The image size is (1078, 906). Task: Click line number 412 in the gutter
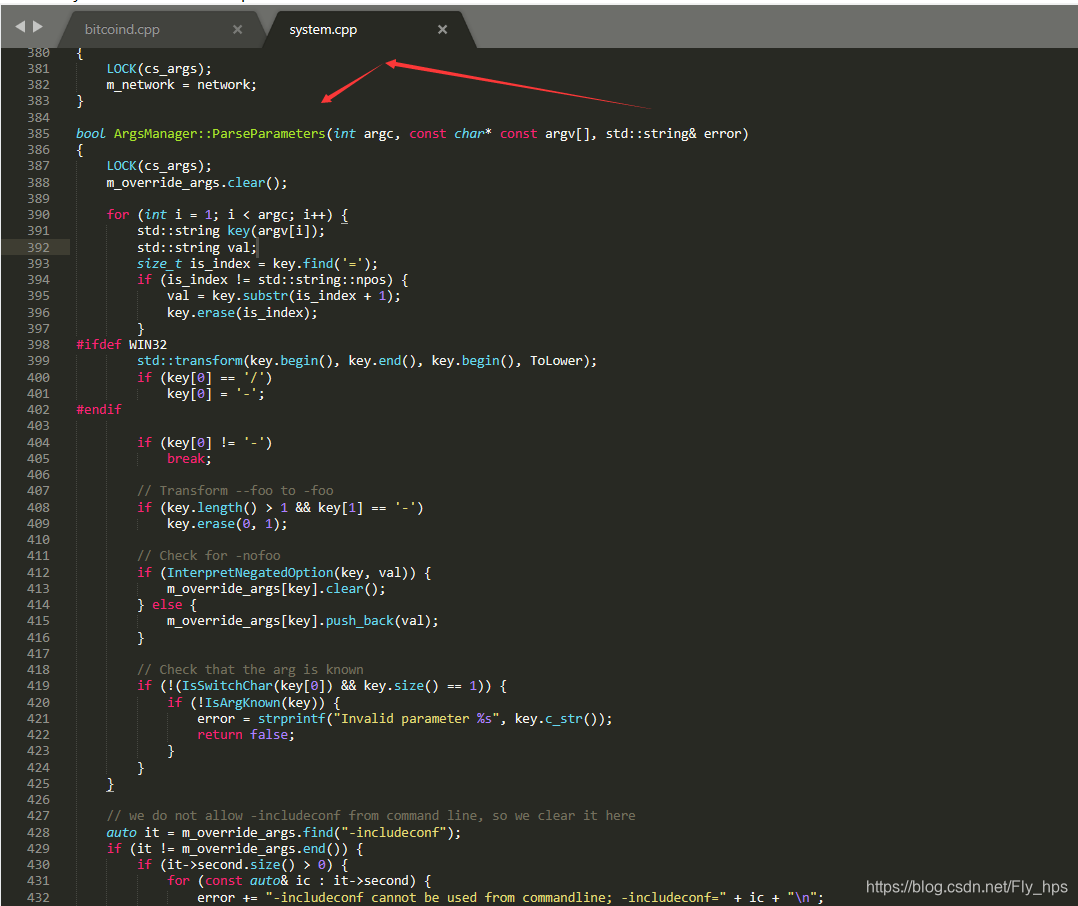coord(38,573)
